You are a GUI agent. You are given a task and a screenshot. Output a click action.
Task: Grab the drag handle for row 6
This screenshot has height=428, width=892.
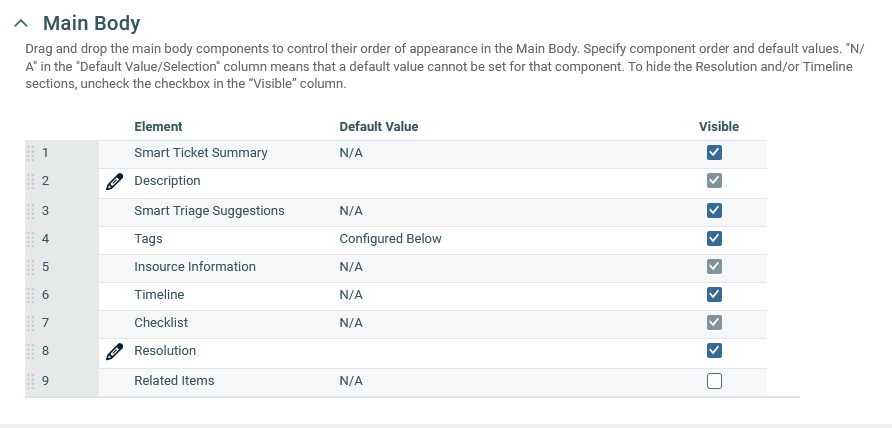[30, 295]
